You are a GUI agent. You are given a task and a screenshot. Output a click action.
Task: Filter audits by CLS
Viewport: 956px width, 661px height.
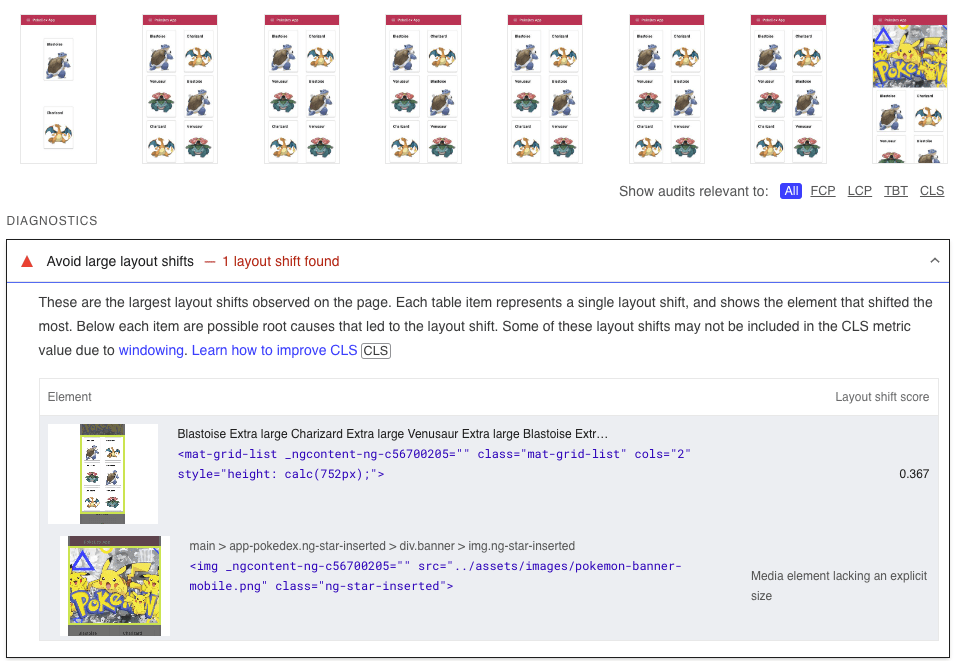coord(932,191)
